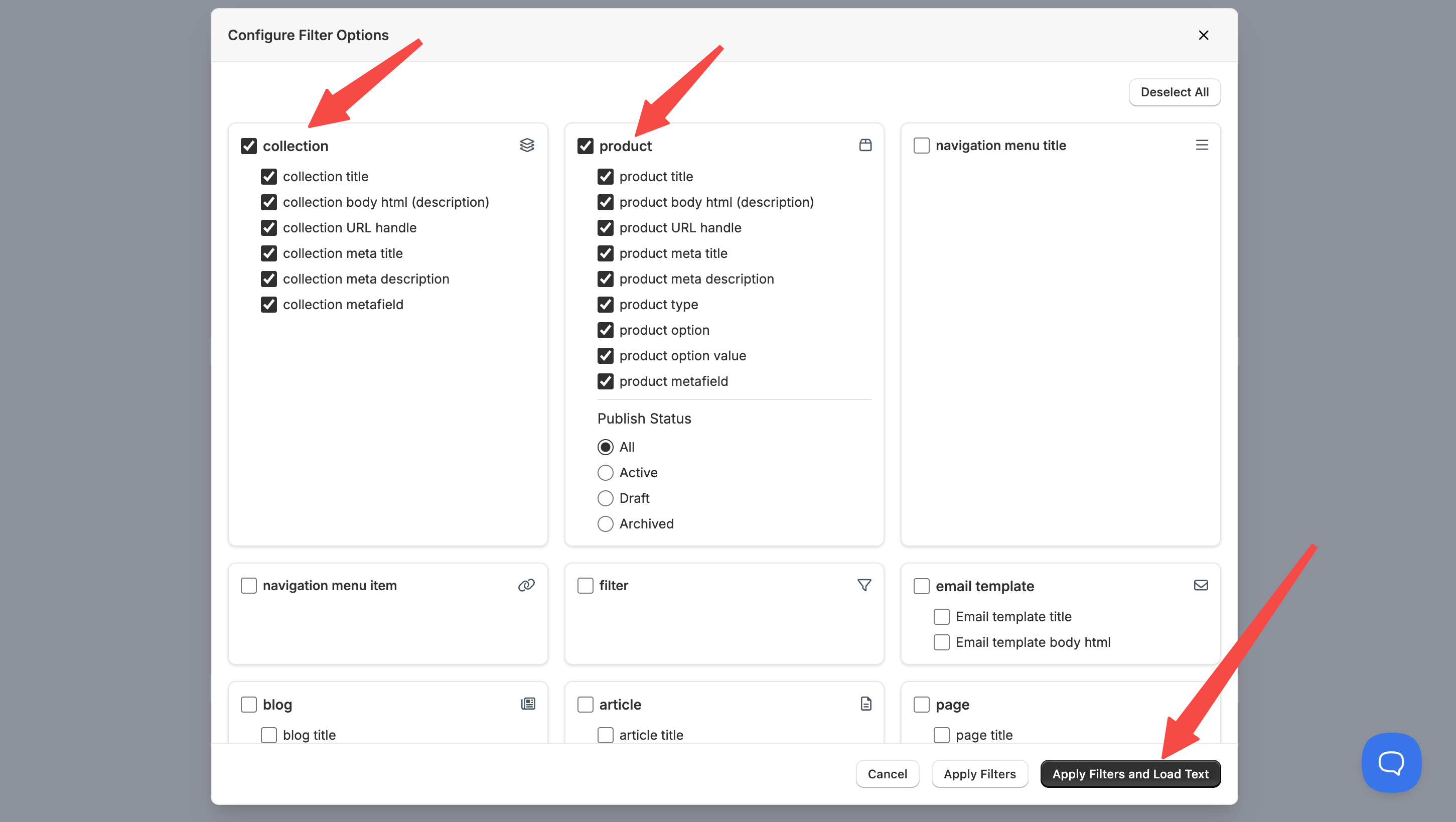1456x822 pixels.
Task: Check the navigation menu title group
Action: pos(921,146)
